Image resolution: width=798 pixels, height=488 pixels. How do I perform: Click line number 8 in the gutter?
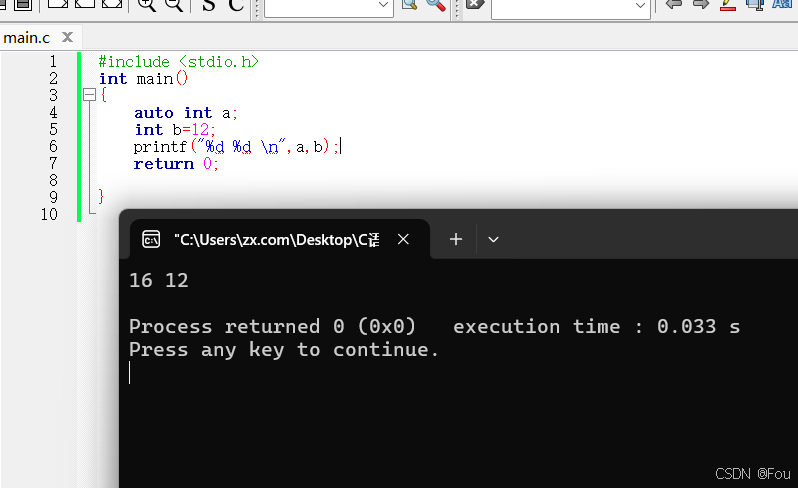(53, 180)
